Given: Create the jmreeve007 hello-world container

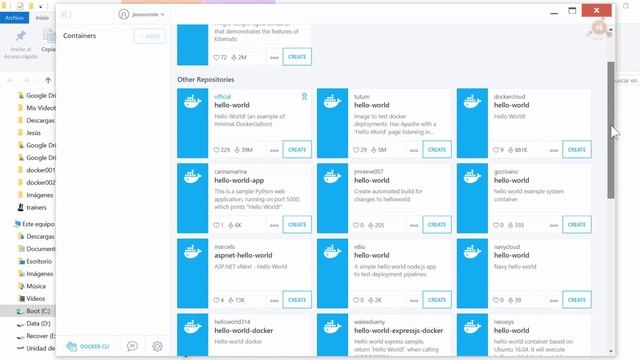Looking at the screenshot, I should click(x=437, y=224).
